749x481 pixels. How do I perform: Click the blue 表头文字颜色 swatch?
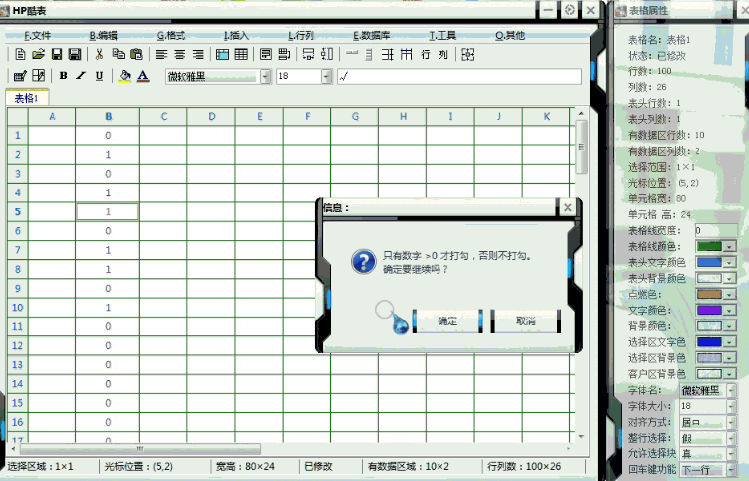tap(709, 263)
